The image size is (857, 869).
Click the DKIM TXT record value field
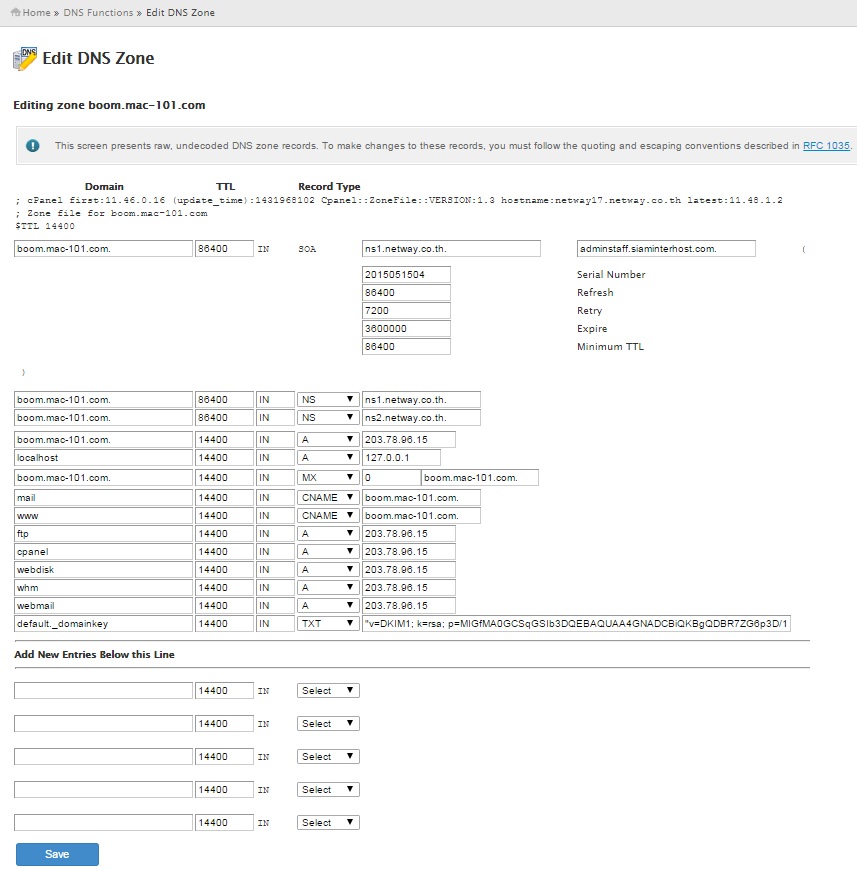576,624
